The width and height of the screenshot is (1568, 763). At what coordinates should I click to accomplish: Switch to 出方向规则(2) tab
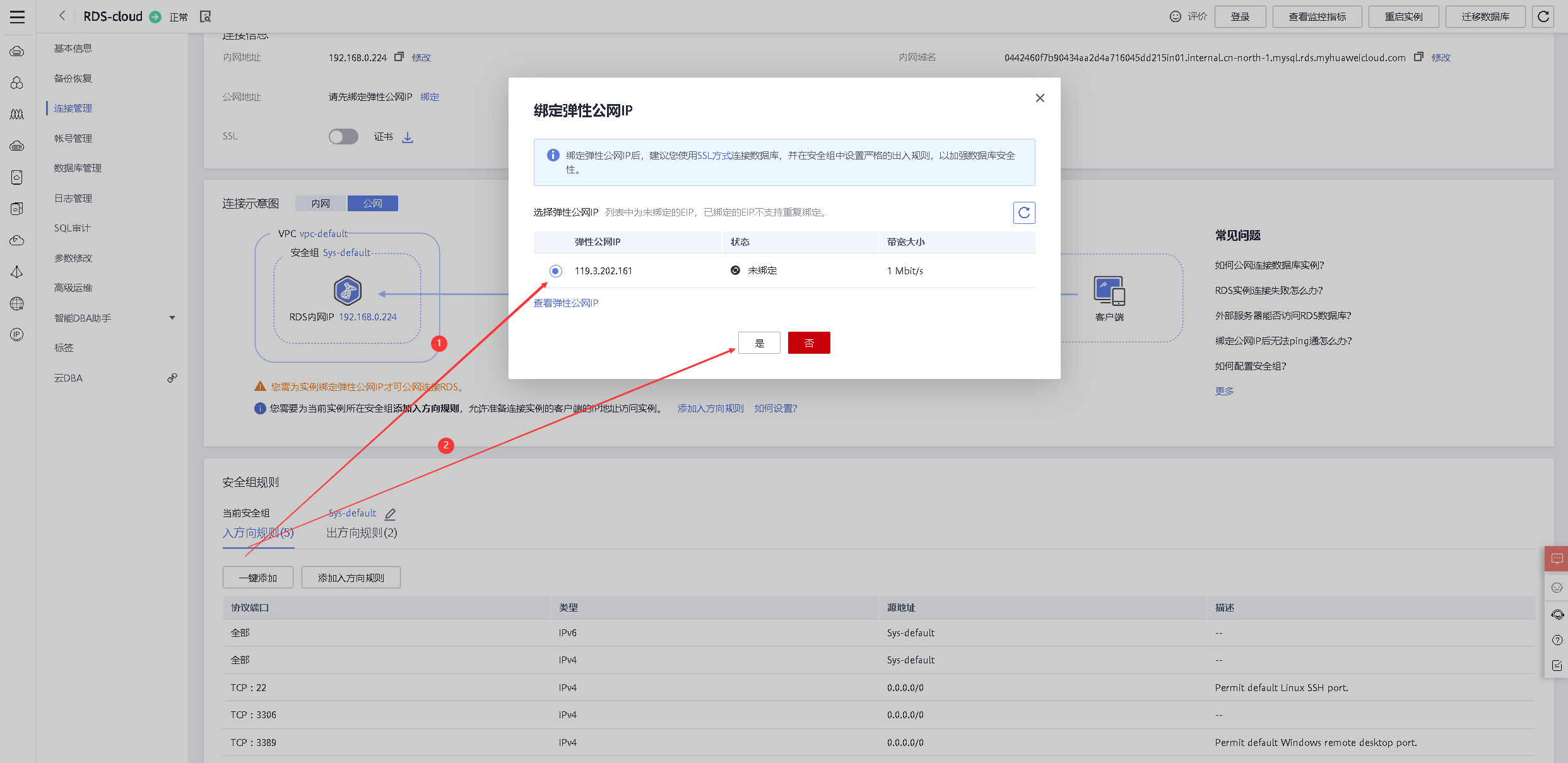click(x=362, y=533)
